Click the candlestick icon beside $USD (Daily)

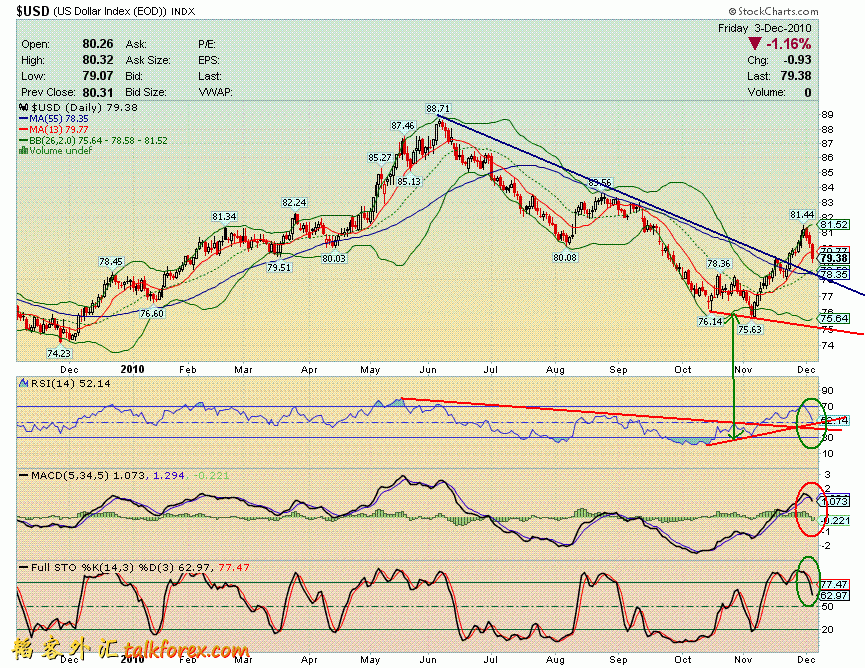pyautogui.click(x=23, y=108)
